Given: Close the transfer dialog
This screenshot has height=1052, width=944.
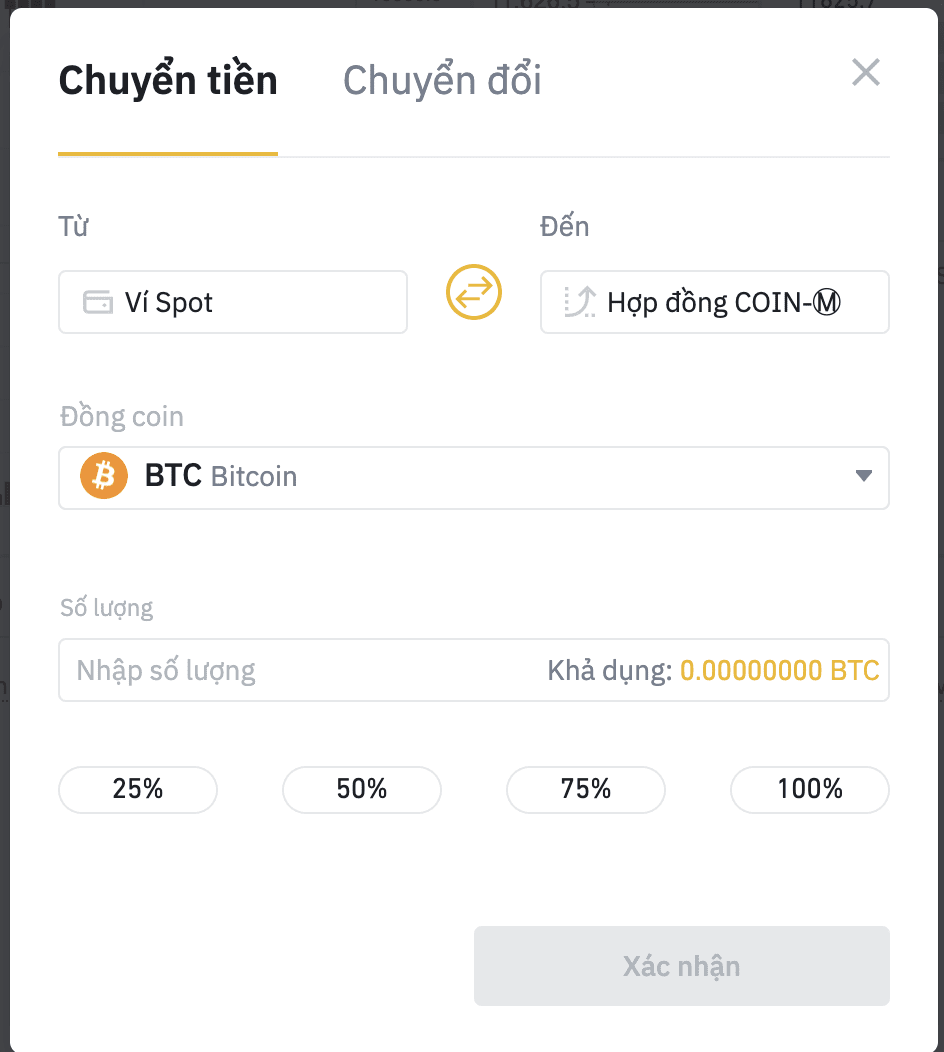Looking at the screenshot, I should (866, 72).
